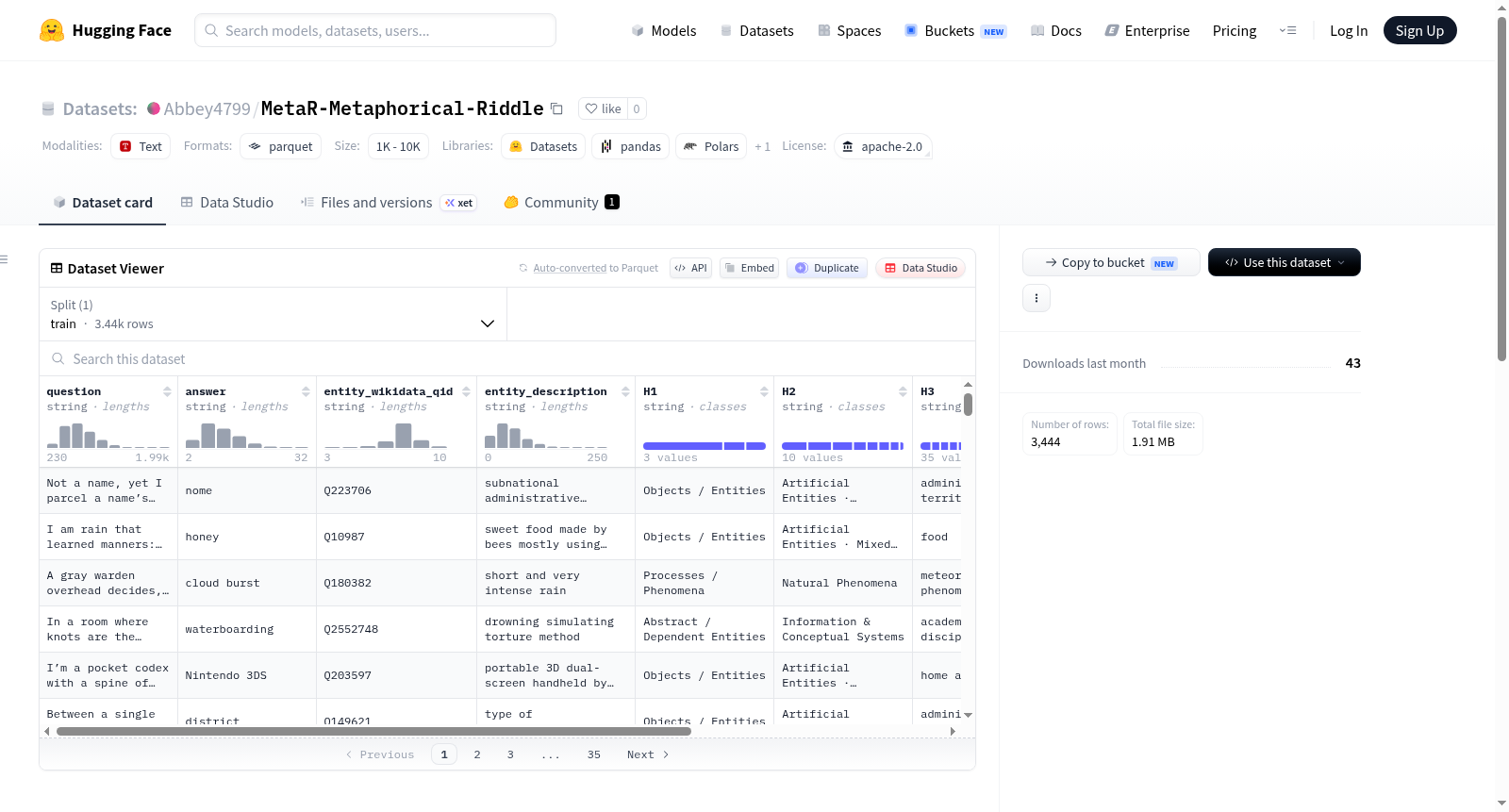
Task: Sort the entity_wikidata_qid column
Action: coord(466,391)
